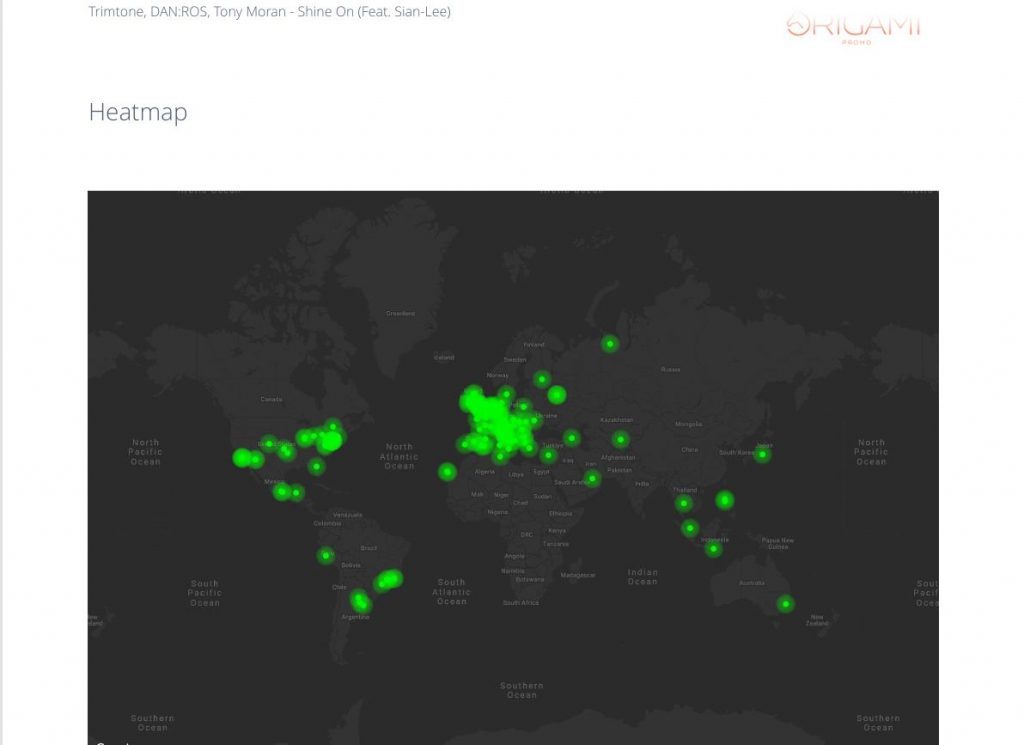Click the heatmap dot over Indonesia
This screenshot has width=1024, height=745.
click(713, 548)
